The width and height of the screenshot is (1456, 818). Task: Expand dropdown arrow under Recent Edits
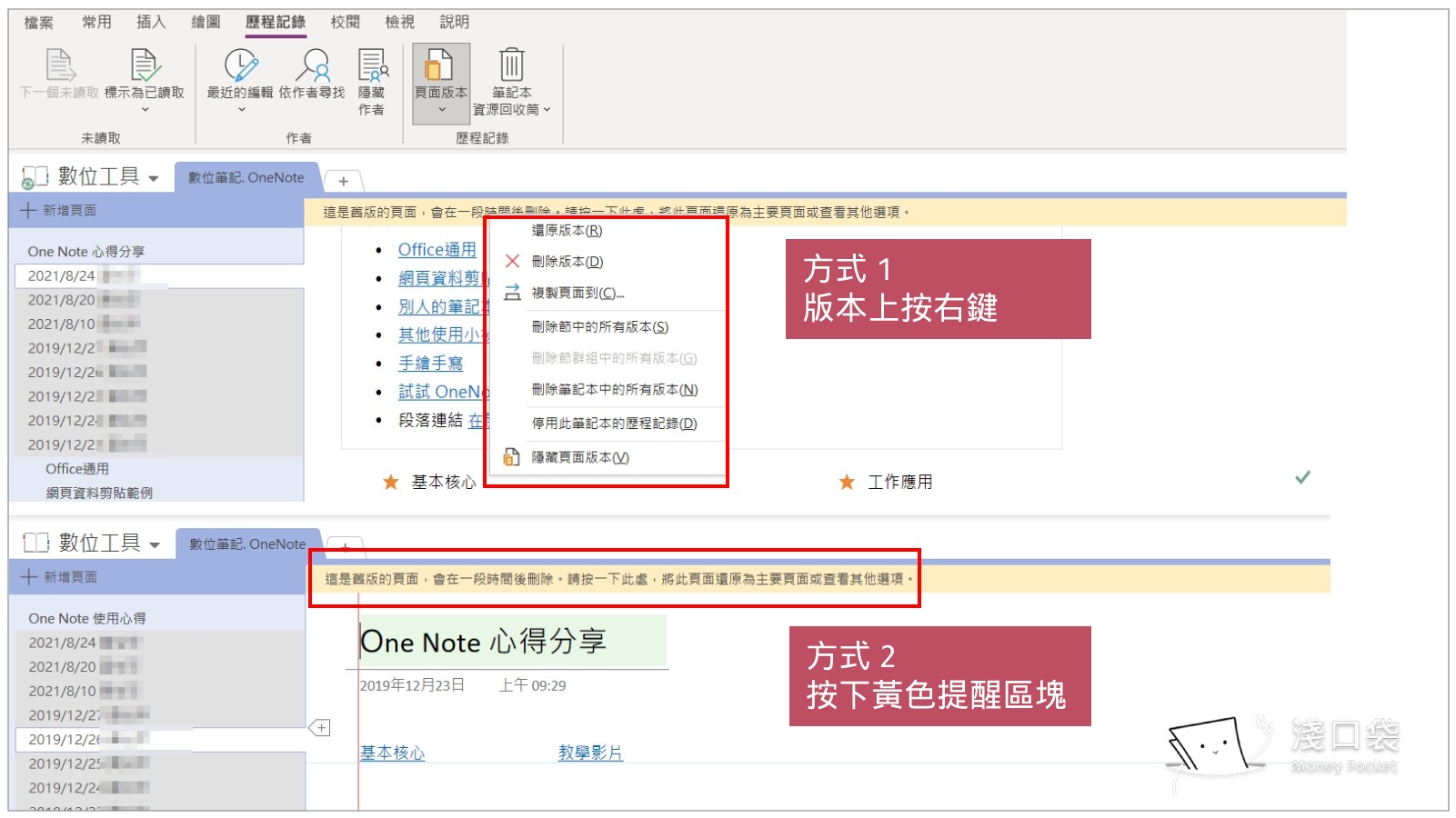(241, 110)
